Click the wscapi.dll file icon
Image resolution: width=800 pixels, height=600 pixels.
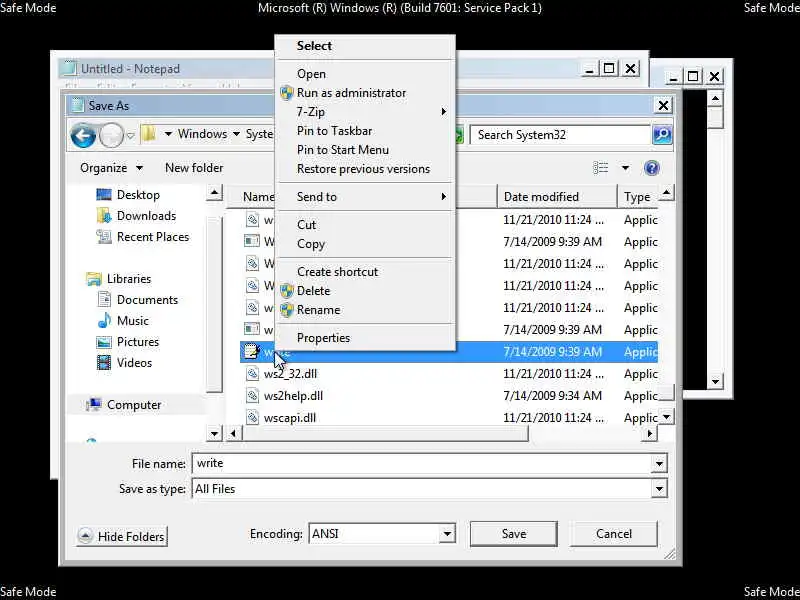(252, 417)
